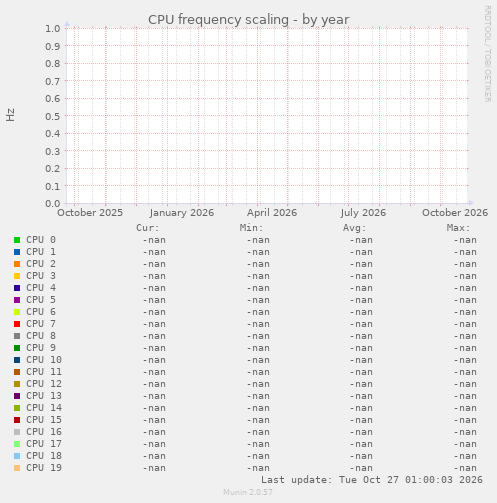The width and height of the screenshot is (497, 503).
Task: Click the Max value for CPU 18
Action: tap(465, 456)
